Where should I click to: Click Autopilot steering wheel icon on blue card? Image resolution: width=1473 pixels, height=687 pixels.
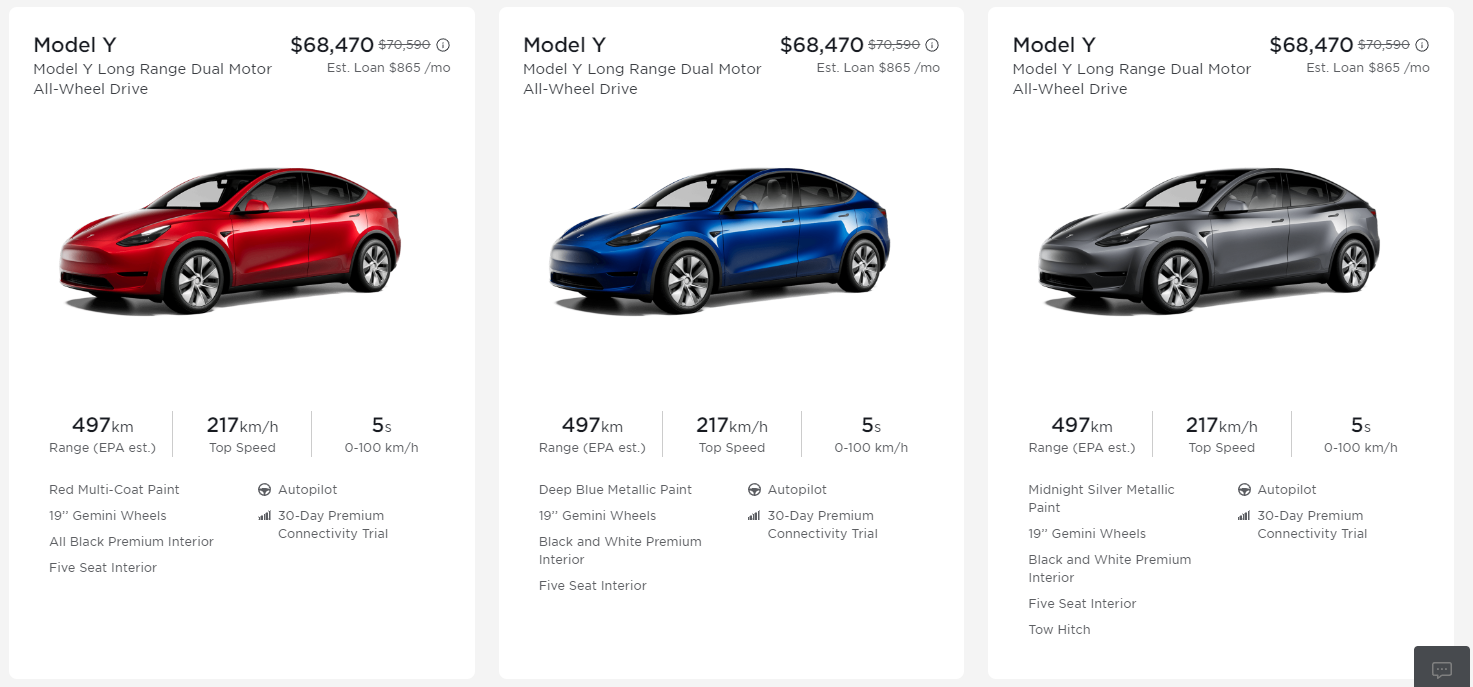(754, 490)
